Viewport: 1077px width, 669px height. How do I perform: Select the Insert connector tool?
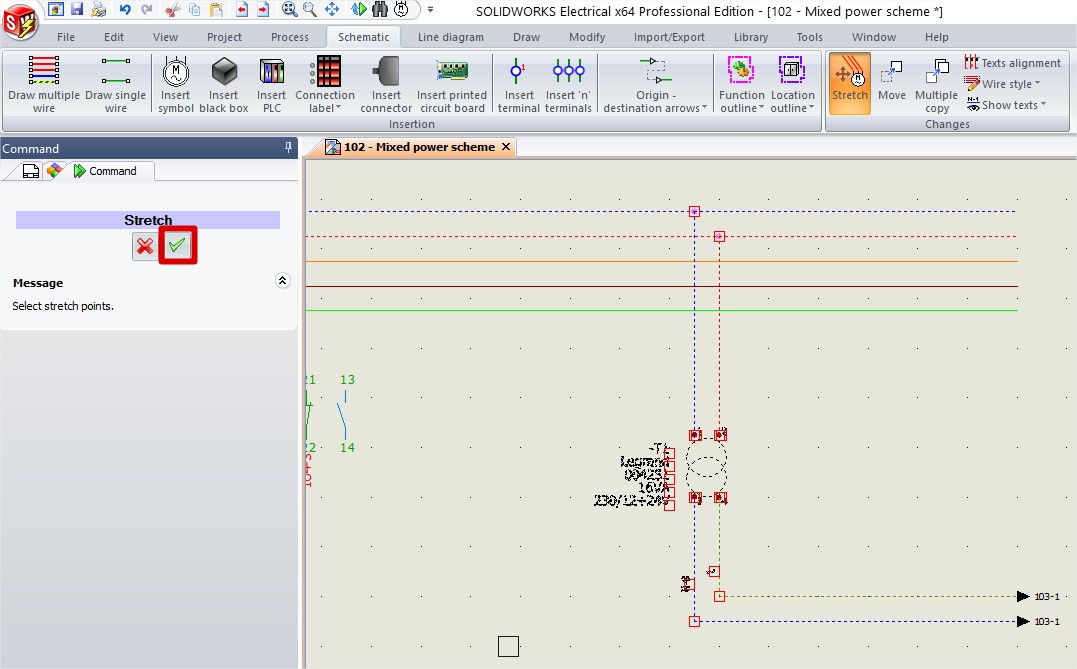click(x=386, y=83)
